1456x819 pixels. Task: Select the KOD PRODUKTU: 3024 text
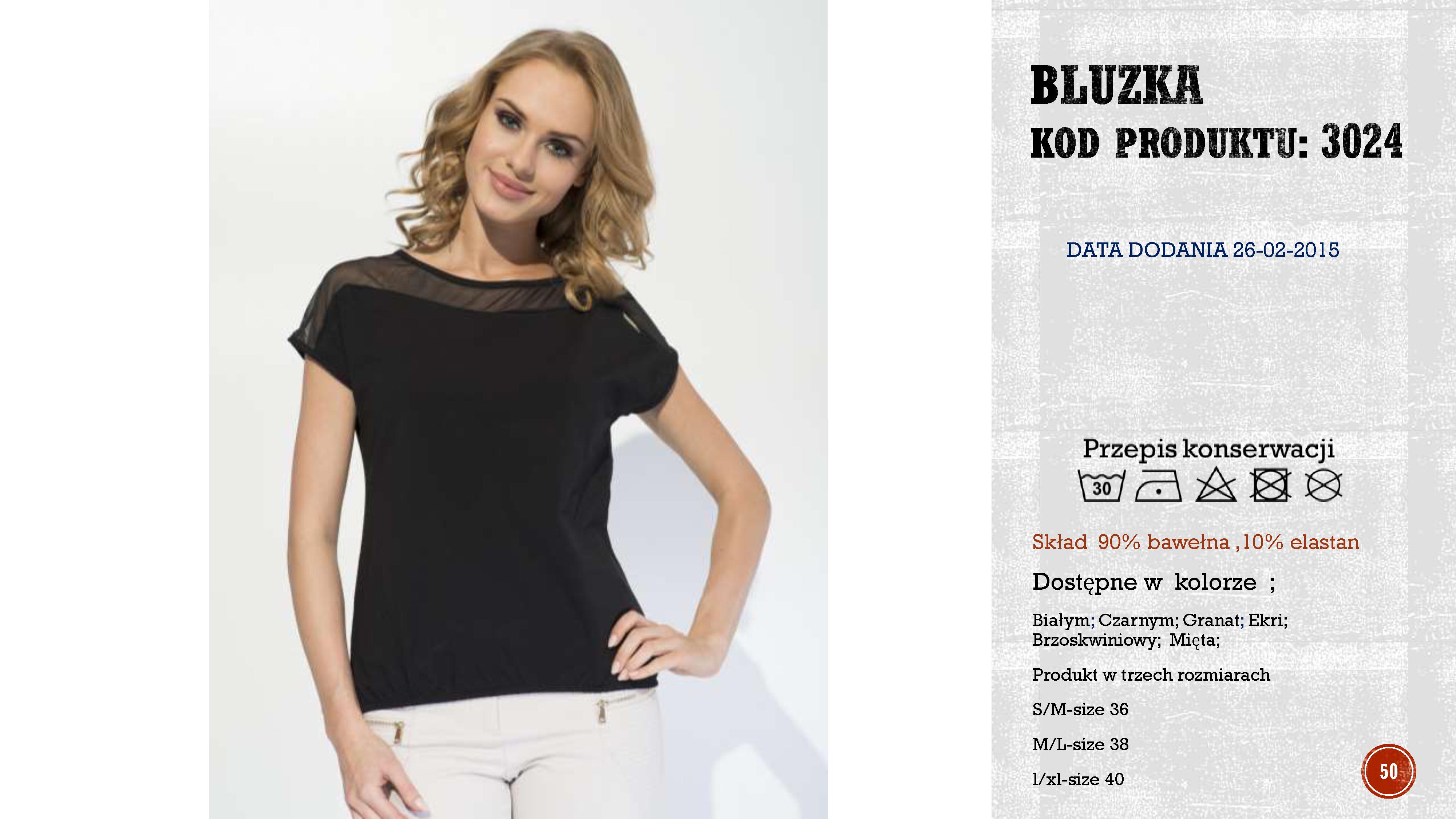click(1216, 141)
